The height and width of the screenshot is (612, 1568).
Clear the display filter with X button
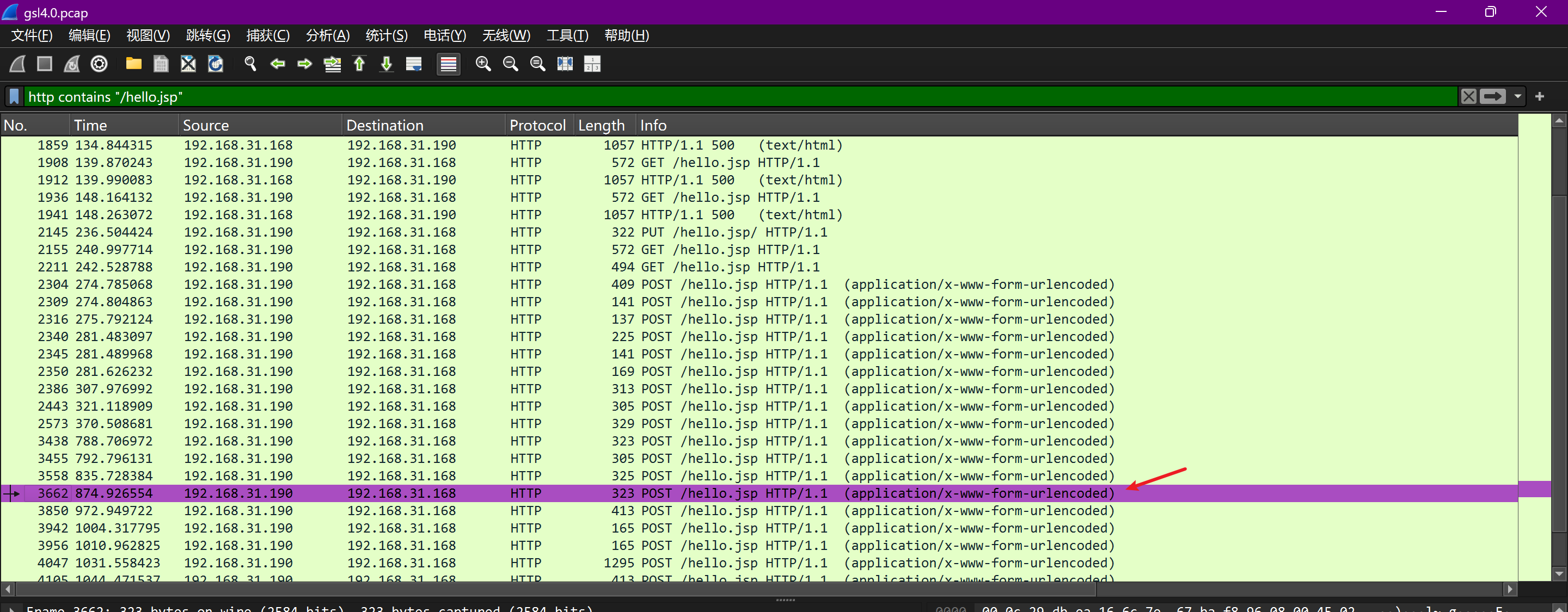[1468, 96]
